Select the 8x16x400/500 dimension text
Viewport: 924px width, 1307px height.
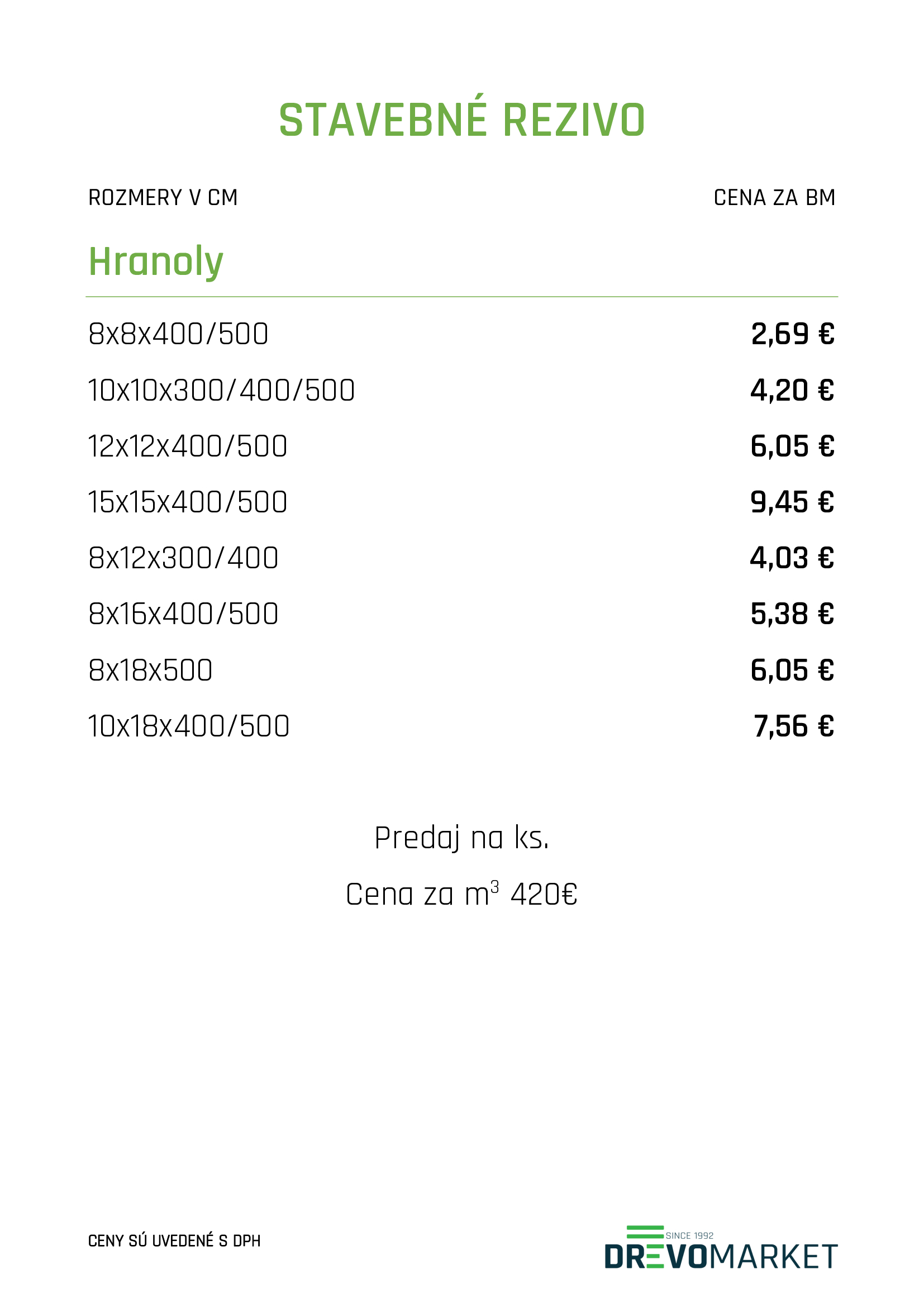tap(183, 614)
